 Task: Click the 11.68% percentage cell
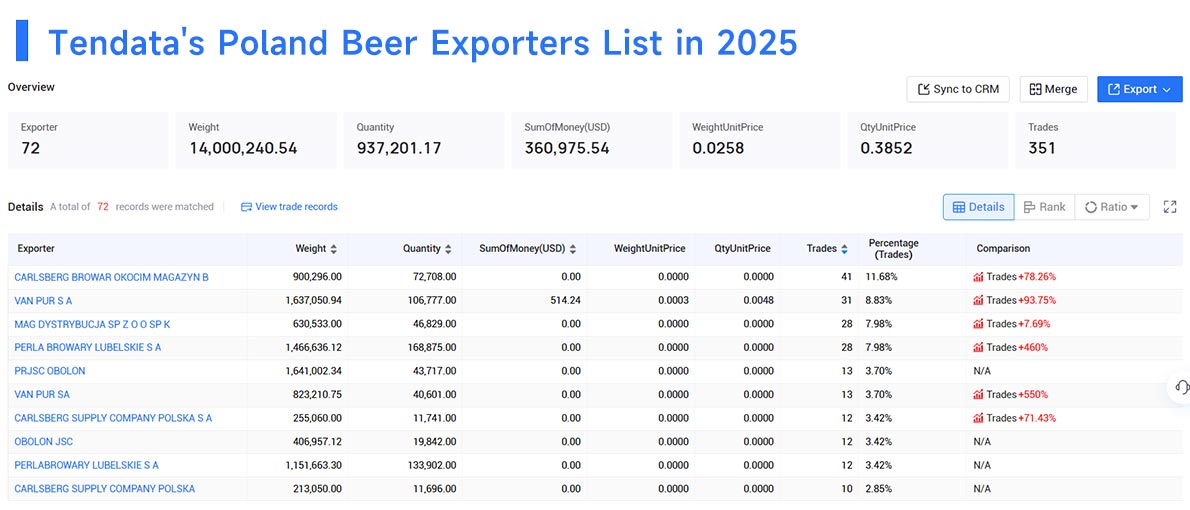879,277
